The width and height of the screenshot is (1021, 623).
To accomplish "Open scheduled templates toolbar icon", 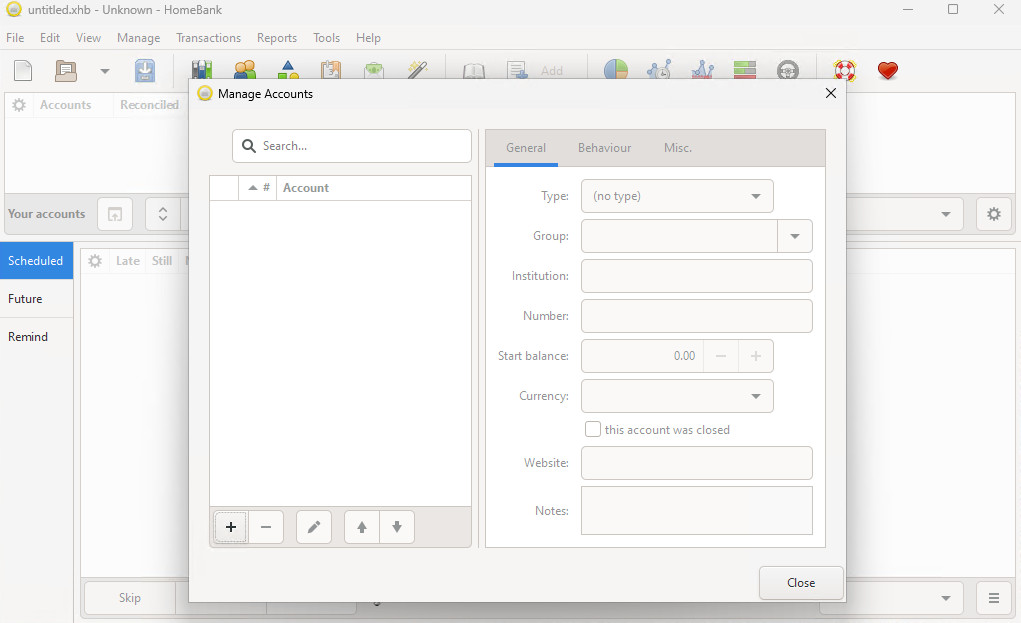I will pyautogui.click(x=331, y=70).
